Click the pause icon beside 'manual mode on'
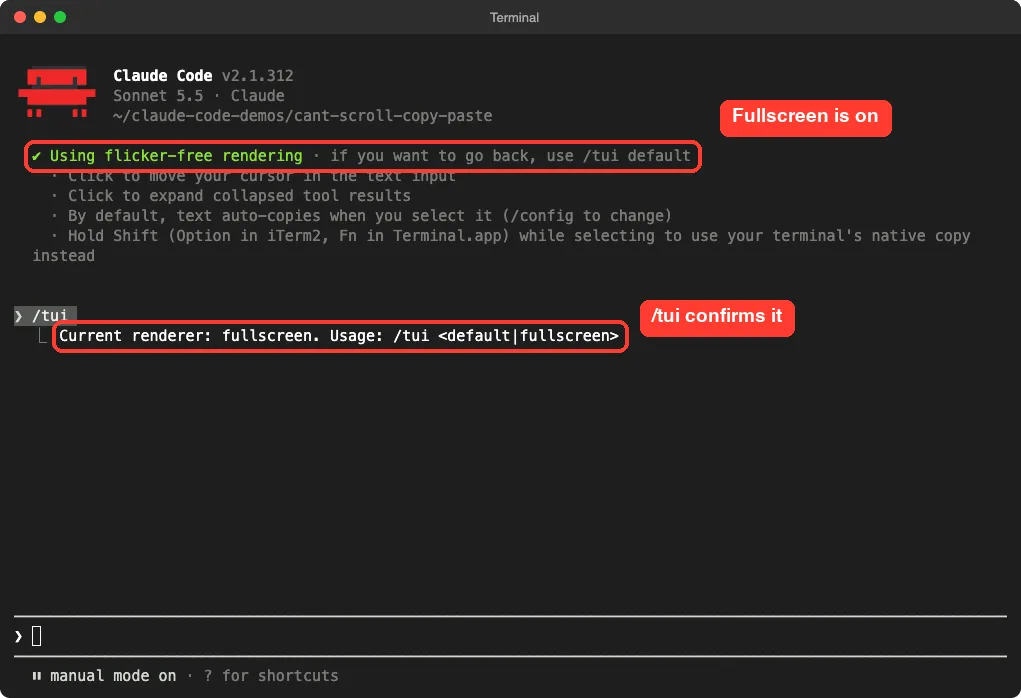Screen dimensions: 1021x698 pyautogui.click(x=36, y=677)
